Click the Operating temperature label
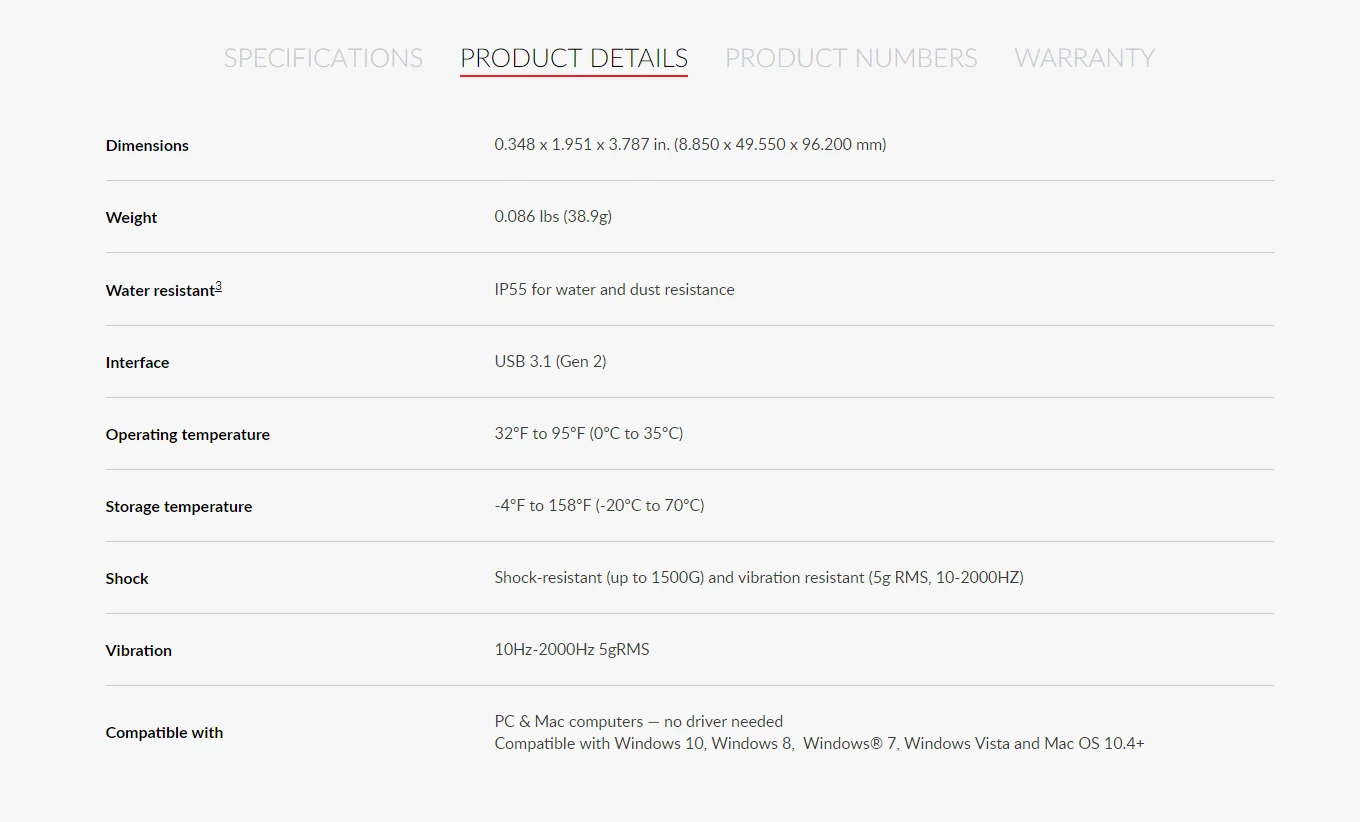The image size is (1360, 822). coord(187,435)
